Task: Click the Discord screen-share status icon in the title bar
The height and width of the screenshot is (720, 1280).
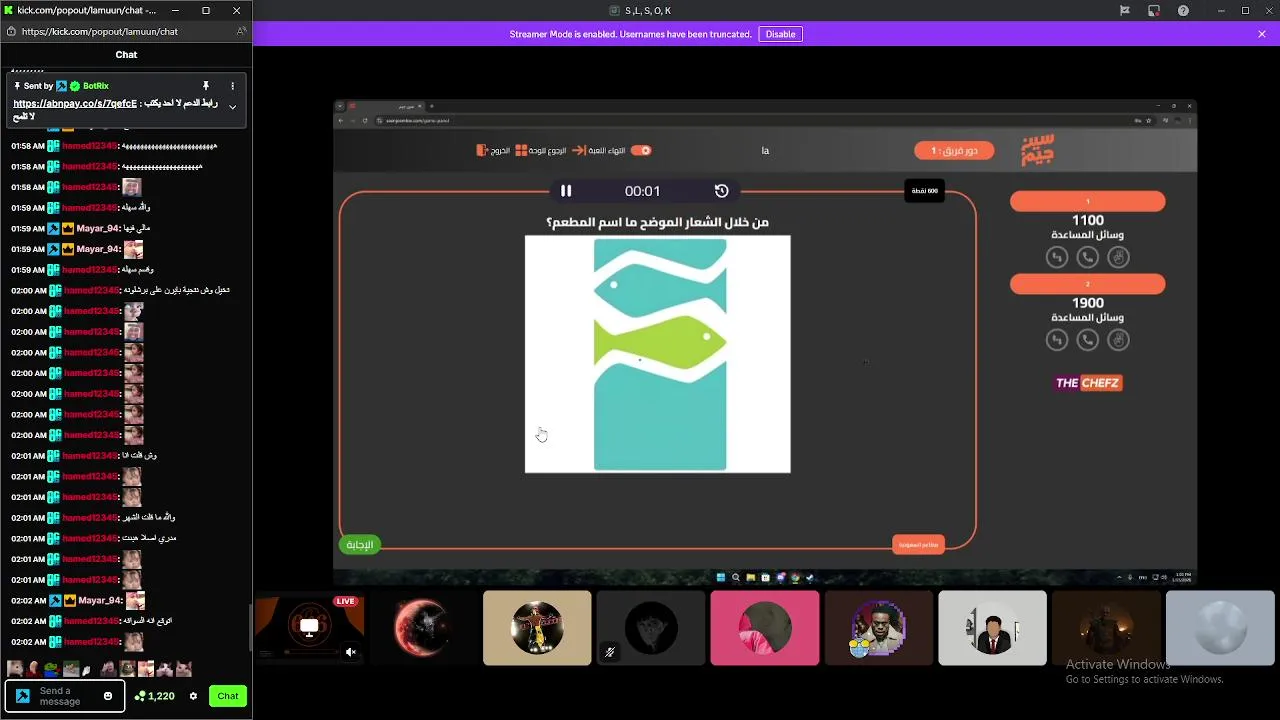Action: point(1154,11)
